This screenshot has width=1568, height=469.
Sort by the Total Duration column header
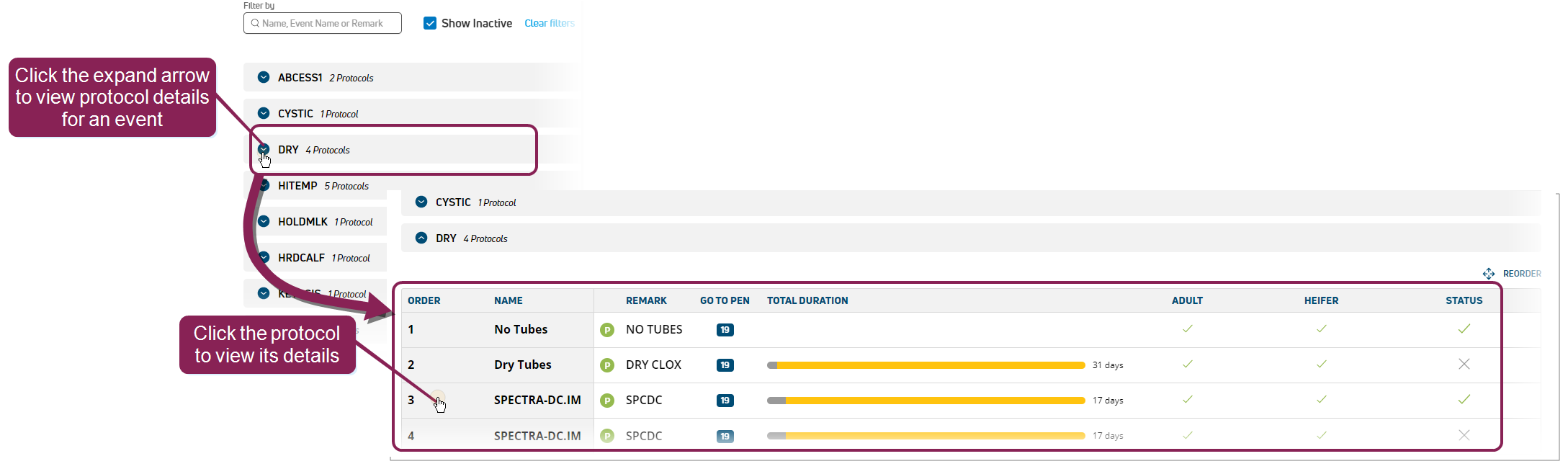[807, 300]
